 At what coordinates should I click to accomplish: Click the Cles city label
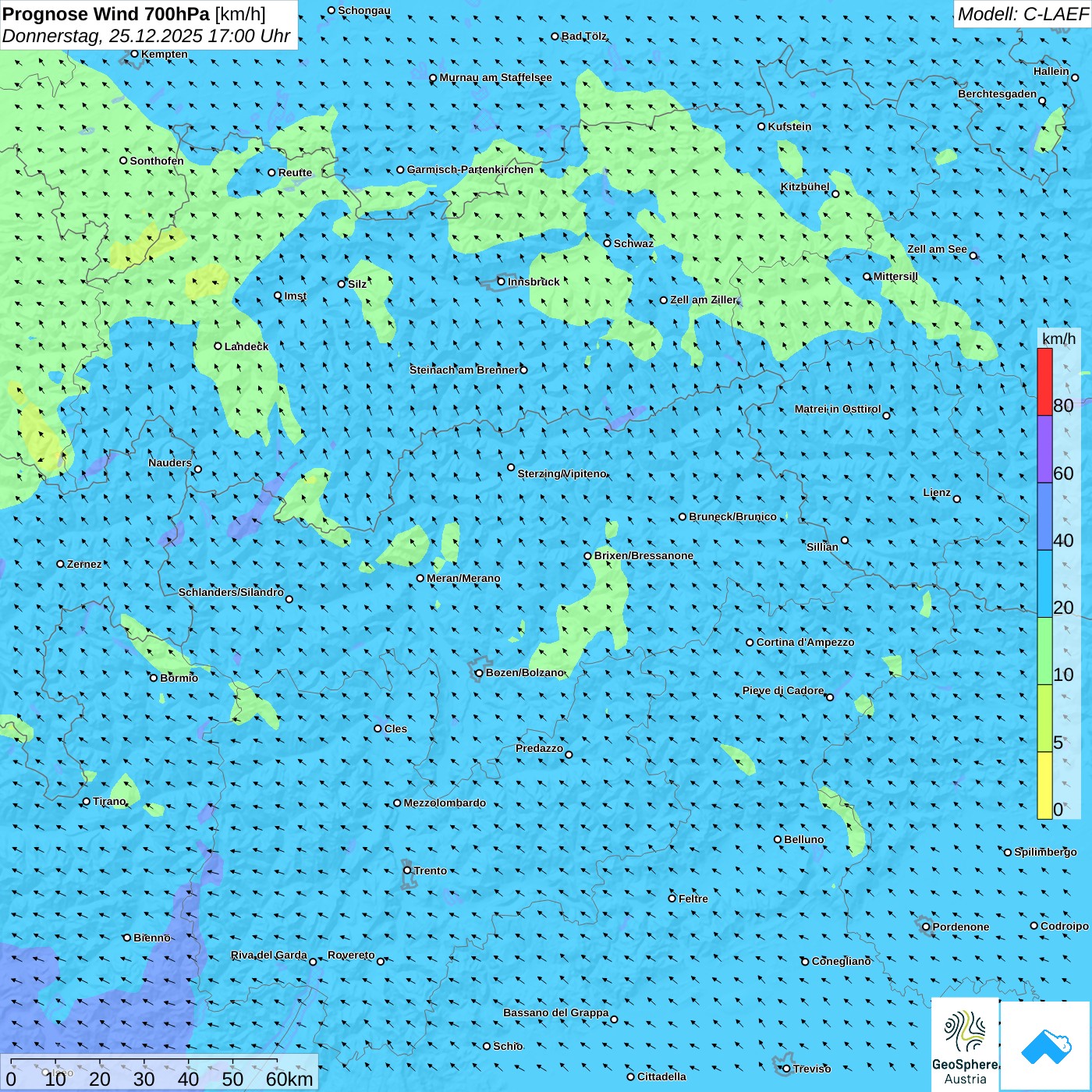(x=395, y=729)
